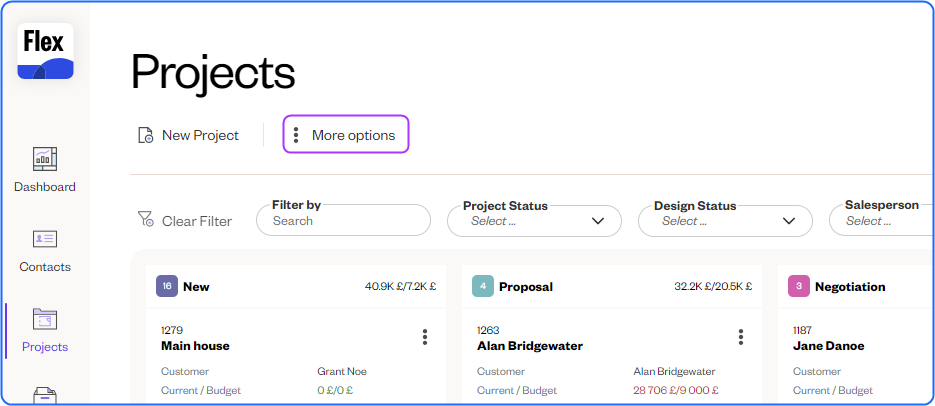Open the Main house card menu
Screen dimensions: 935x406
[x=425, y=337]
